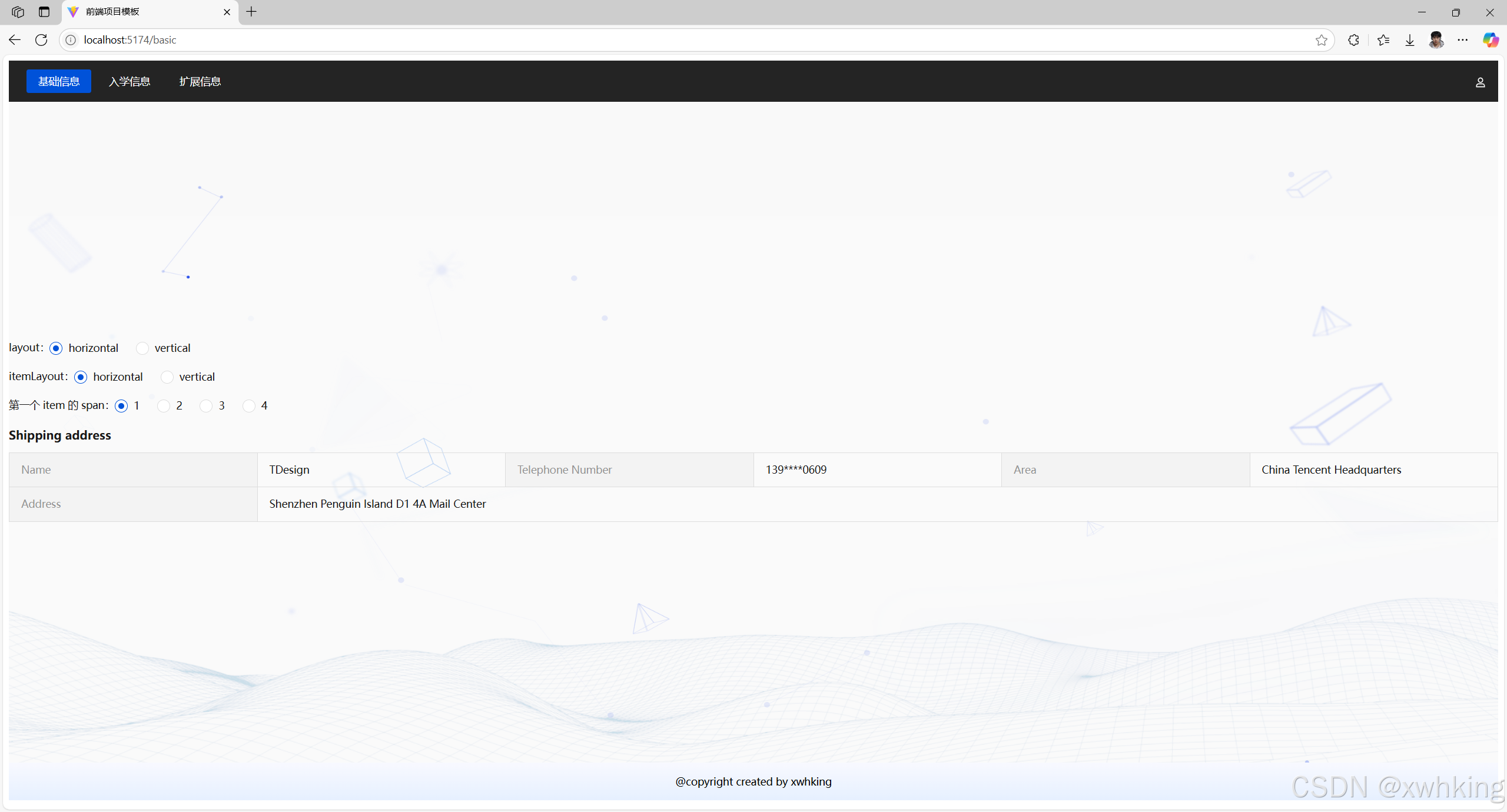Open browser settings ellipsis menu
The width and height of the screenshot is (1507, 812).
click(1463, 40)
